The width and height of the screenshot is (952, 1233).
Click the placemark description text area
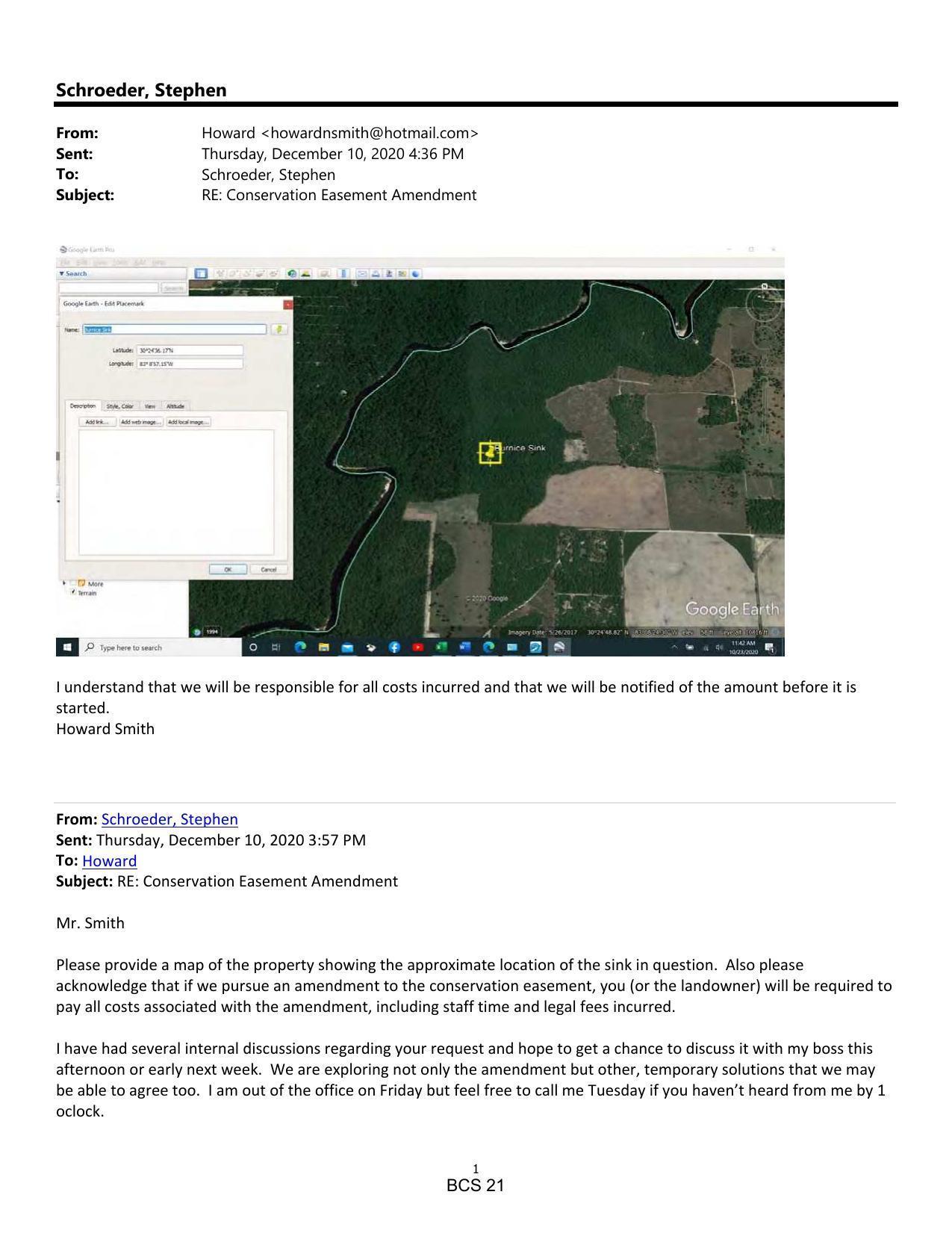[176, 492]
